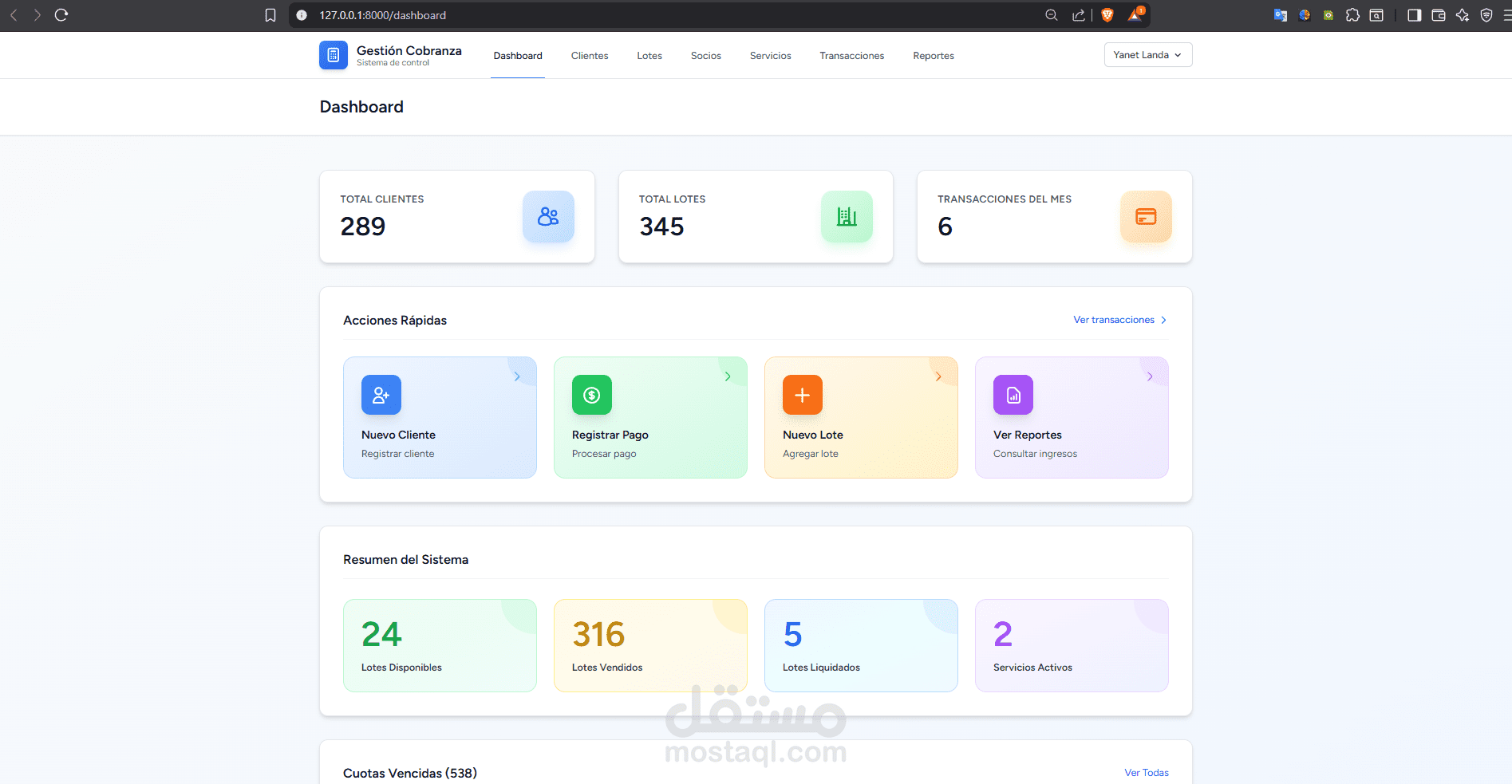This screenshot has width=1512, height=784.
Task: Open Brave Rewards triangle icon
Action: coord(1135,14)
